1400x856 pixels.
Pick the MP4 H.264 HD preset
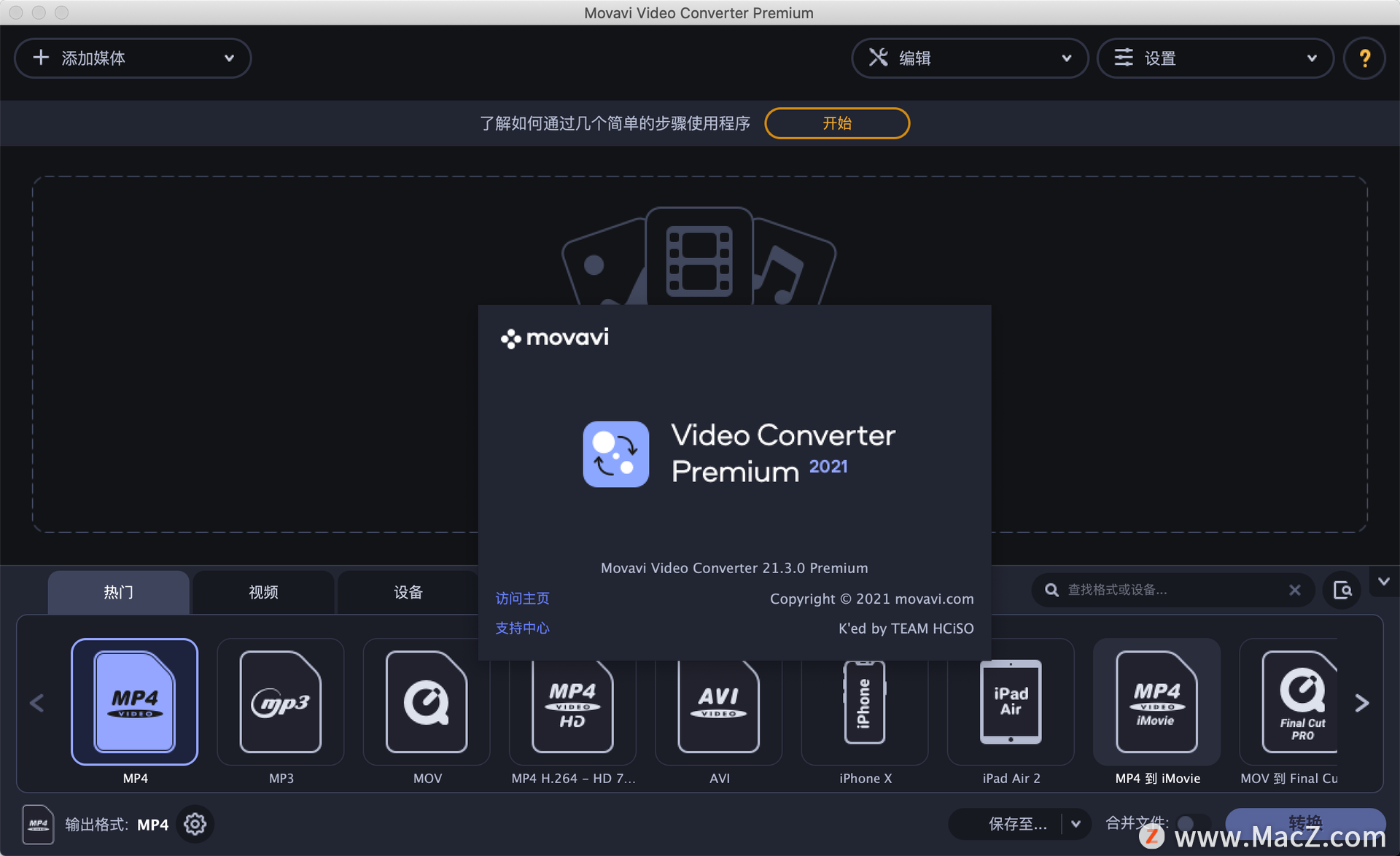[x=572, y=713]
